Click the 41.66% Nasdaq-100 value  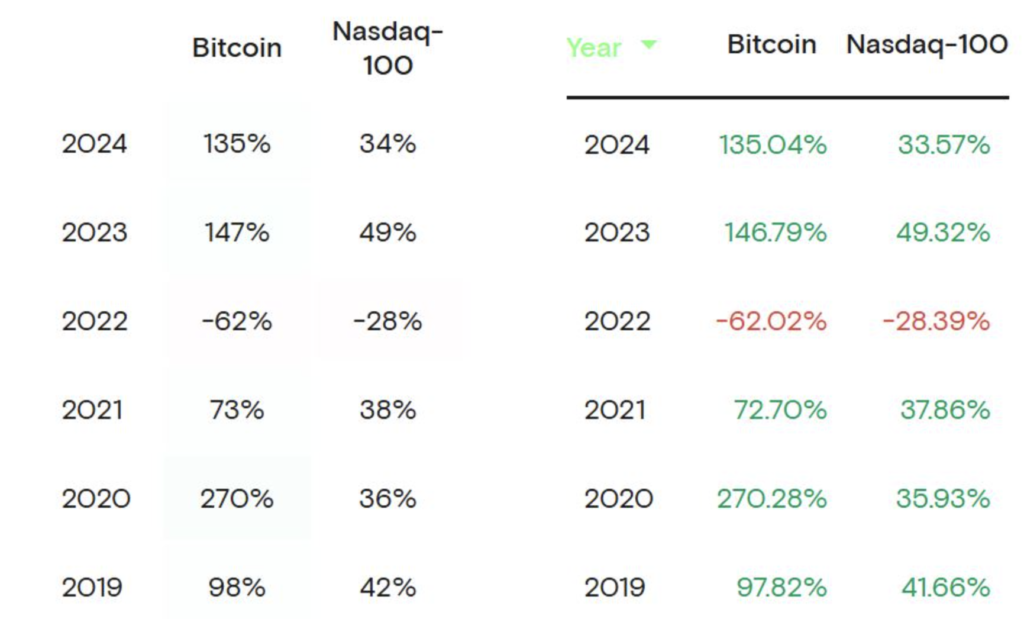point(945,587)
